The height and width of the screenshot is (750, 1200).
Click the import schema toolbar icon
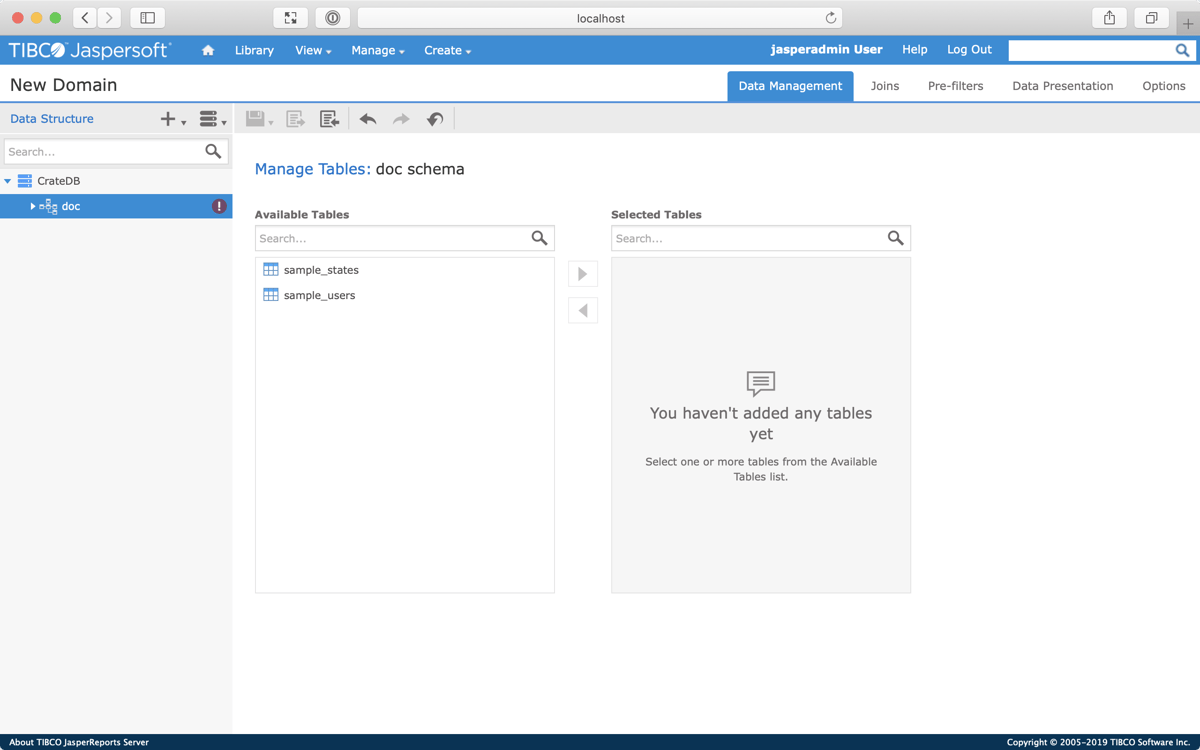coord(329,119)
